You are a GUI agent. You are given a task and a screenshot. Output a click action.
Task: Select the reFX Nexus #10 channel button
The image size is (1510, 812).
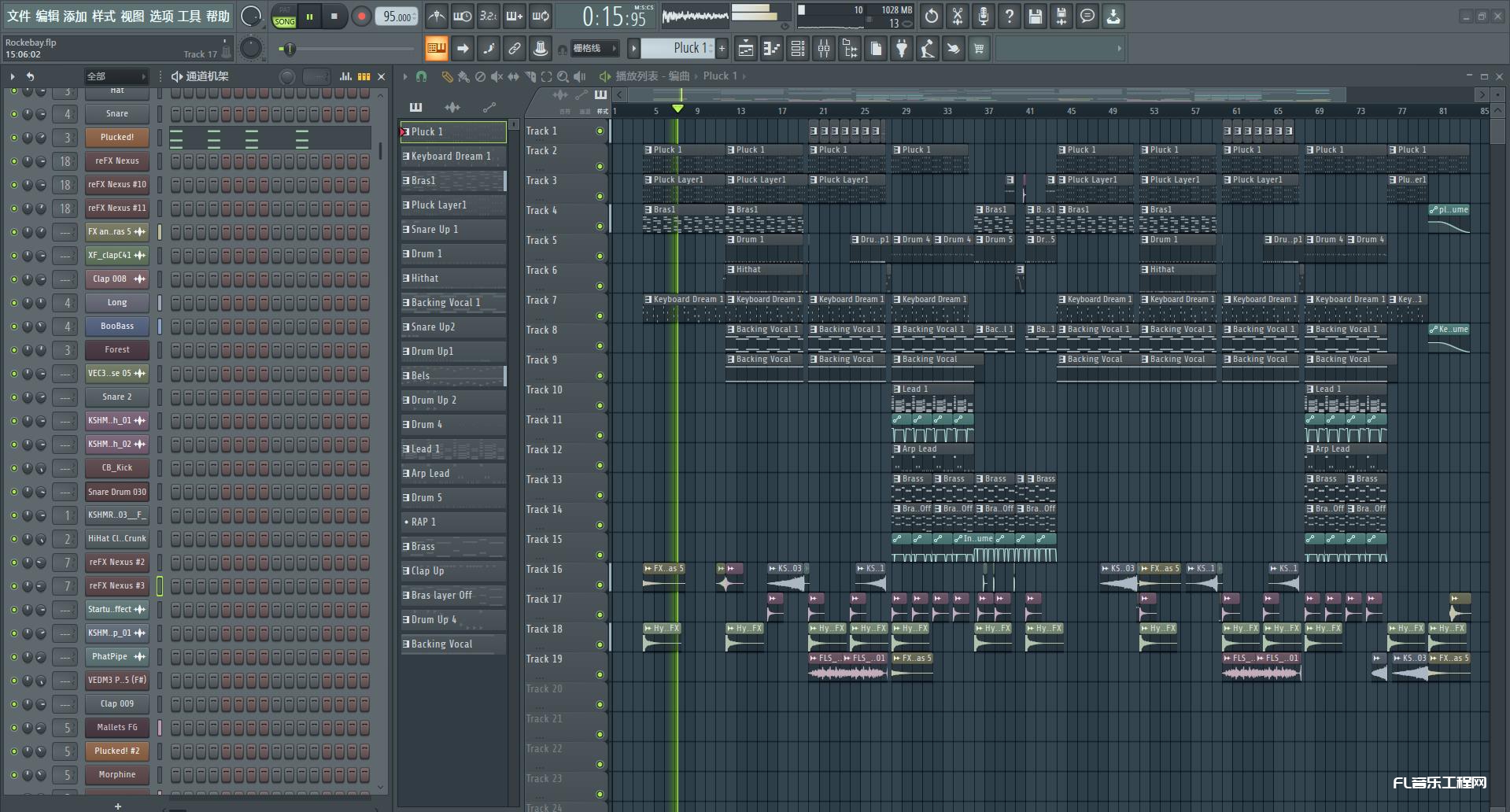pos(116,185)
